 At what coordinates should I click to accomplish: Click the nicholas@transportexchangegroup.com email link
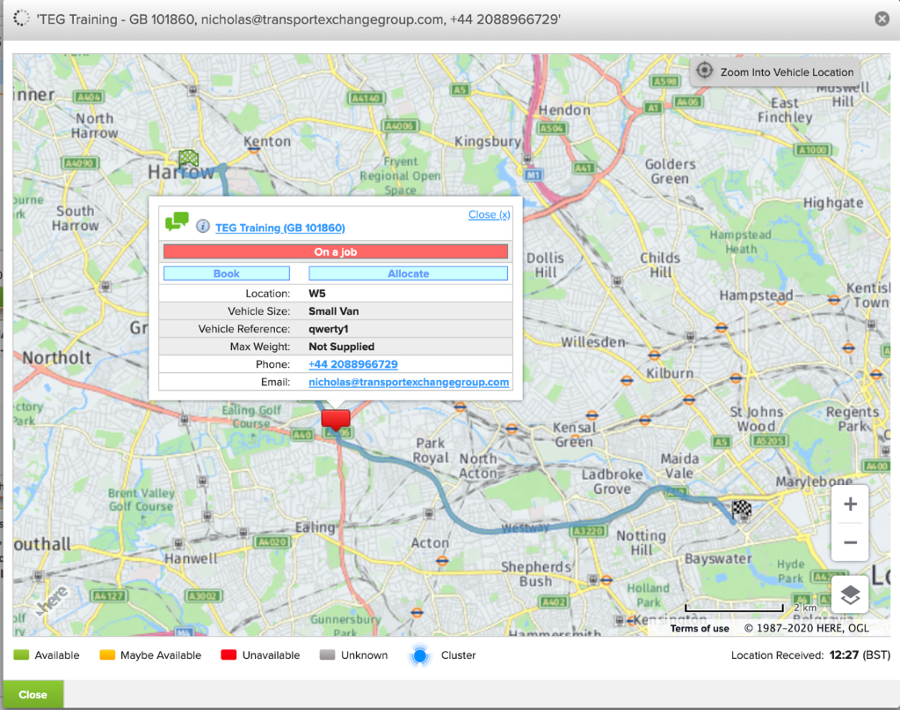coord(409,382)
